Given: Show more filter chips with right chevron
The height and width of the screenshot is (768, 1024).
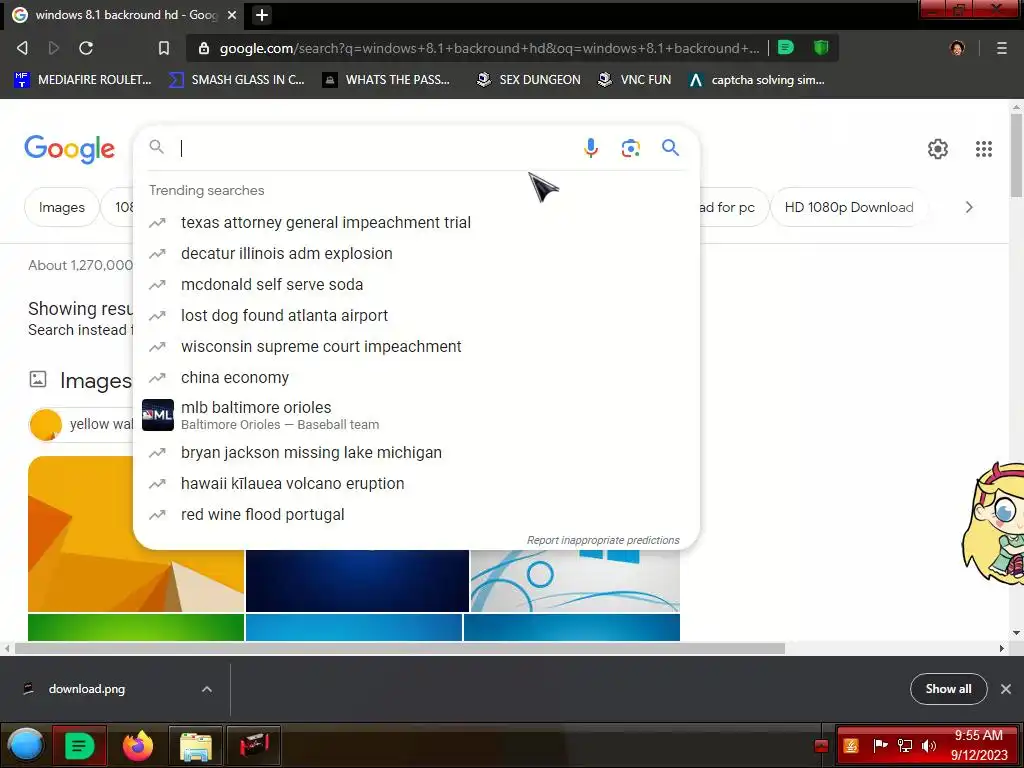Looking at the screenshot, I should (x=969, y=207).
